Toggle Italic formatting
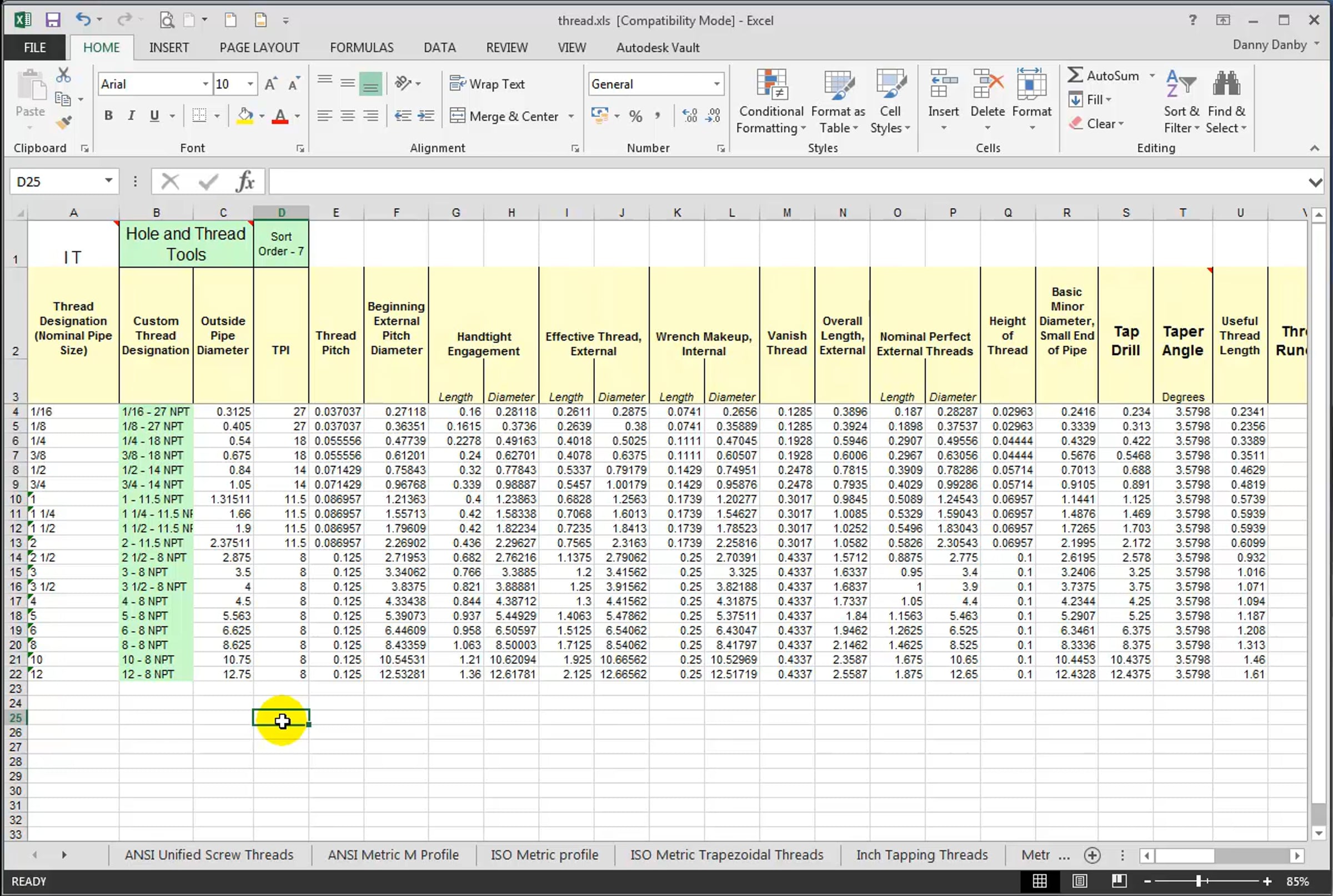The width and height of the screenshot is (1333, 896). pos(132,116)
